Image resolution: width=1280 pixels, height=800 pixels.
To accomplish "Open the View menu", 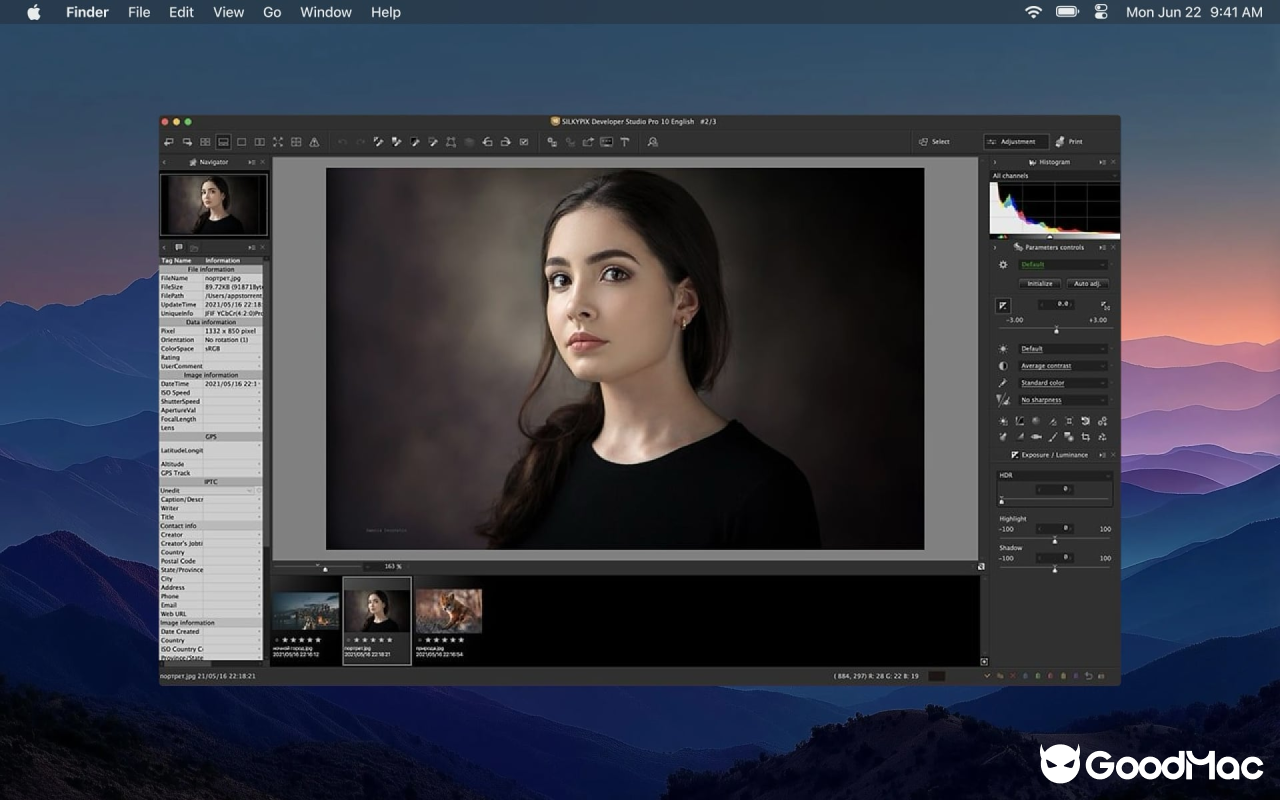I will (x=228, y=12).
